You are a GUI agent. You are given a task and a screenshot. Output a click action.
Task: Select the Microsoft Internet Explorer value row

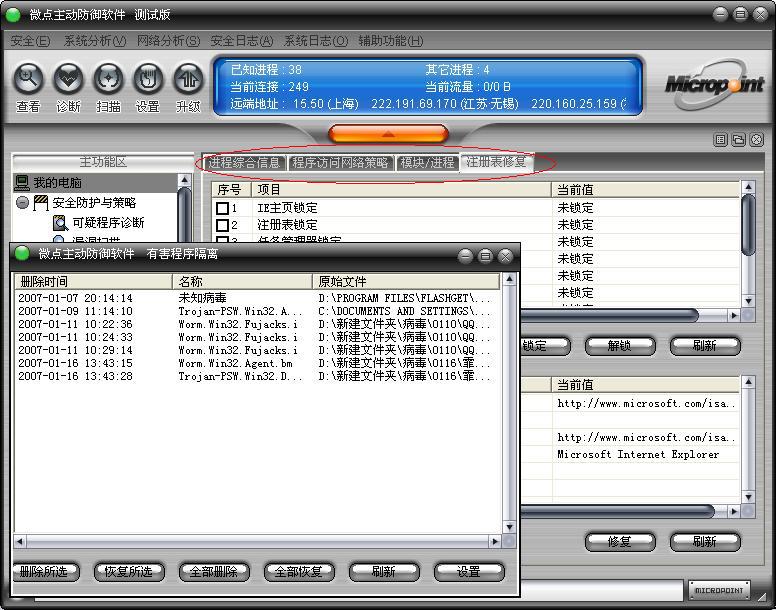(638, 454)
